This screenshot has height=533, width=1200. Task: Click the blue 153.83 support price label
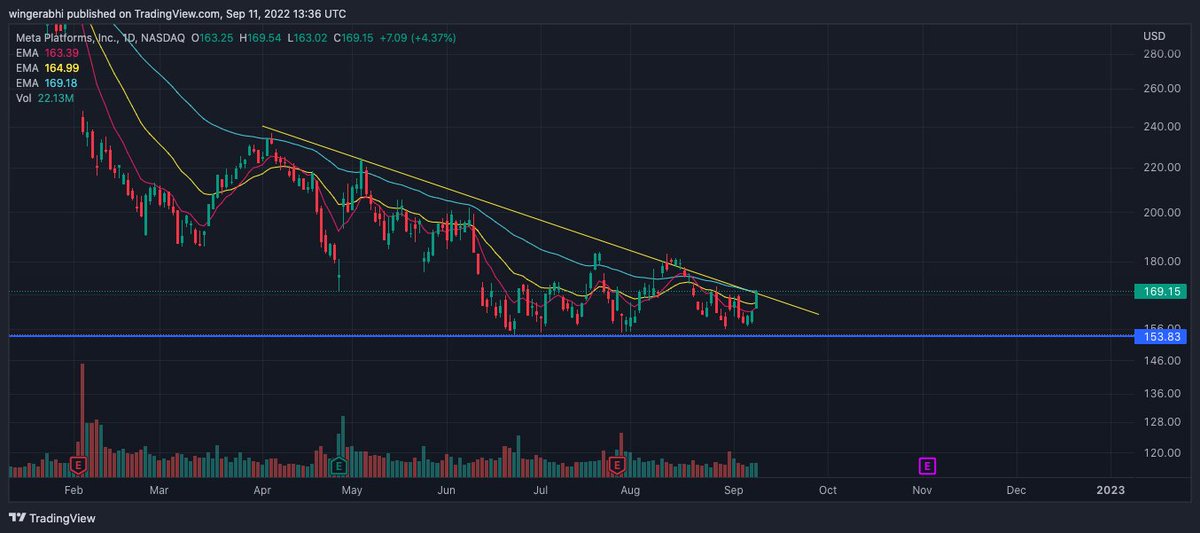[1160, 337]
